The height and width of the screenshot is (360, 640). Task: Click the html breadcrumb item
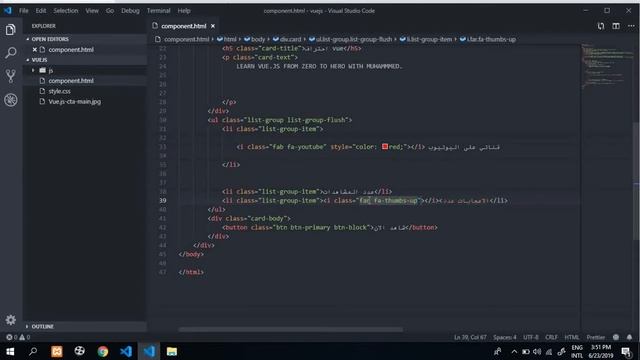pos(227,39)
